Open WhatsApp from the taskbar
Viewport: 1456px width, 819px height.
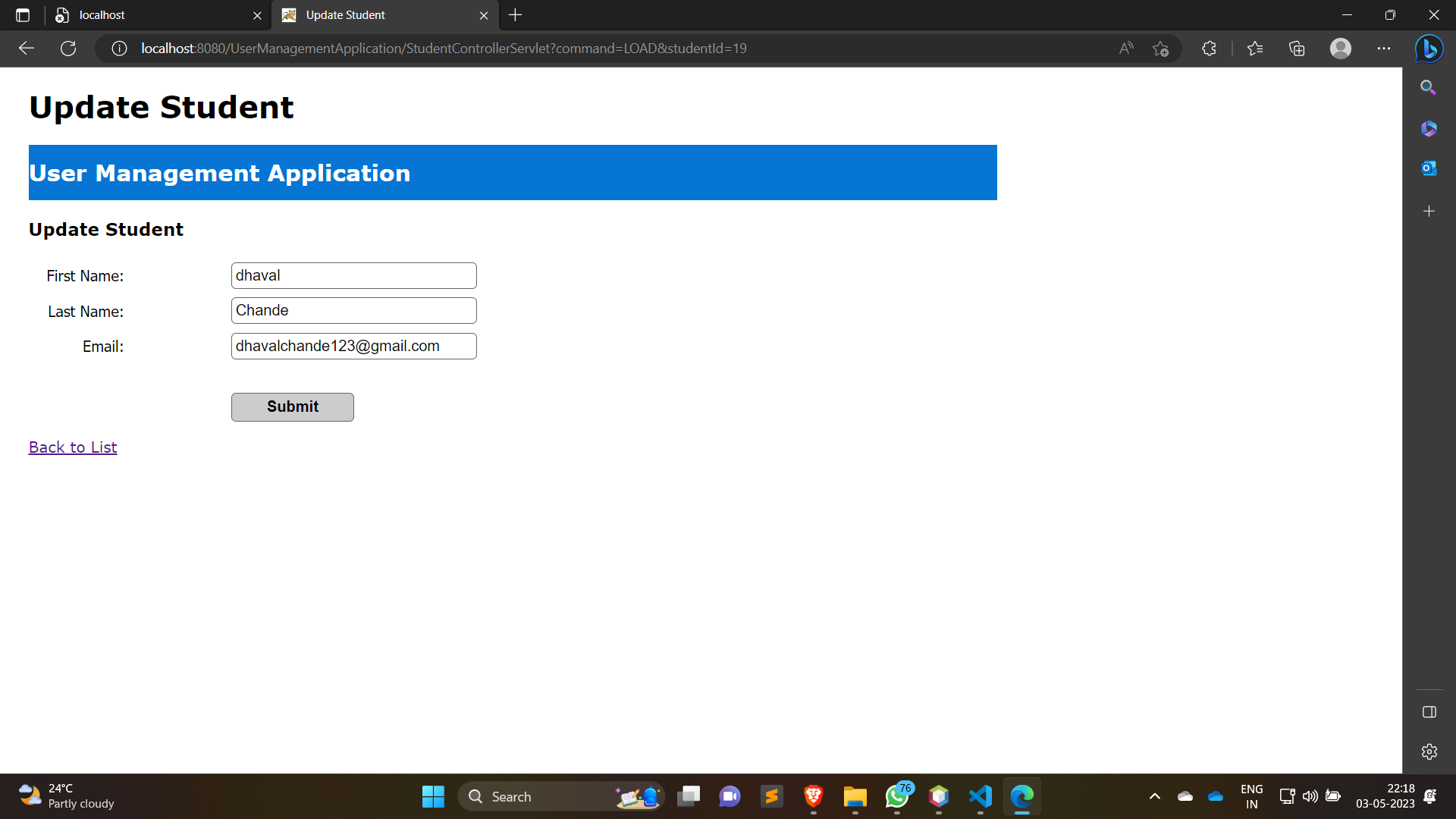pyautogui.click(x=897, y=796)
